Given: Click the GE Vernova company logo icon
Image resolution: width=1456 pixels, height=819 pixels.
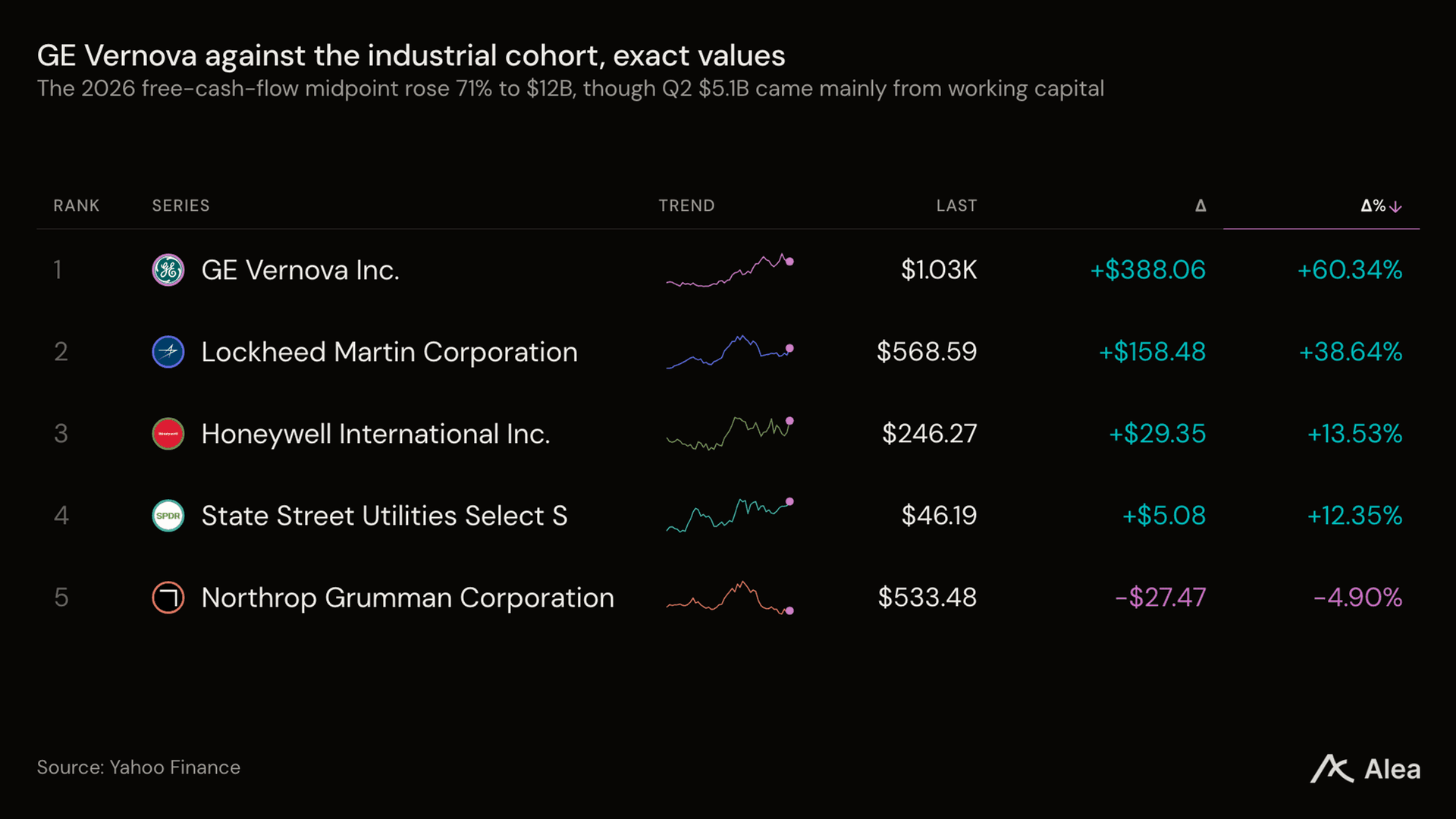Looking at the screenshot, I should click(168, 270).
